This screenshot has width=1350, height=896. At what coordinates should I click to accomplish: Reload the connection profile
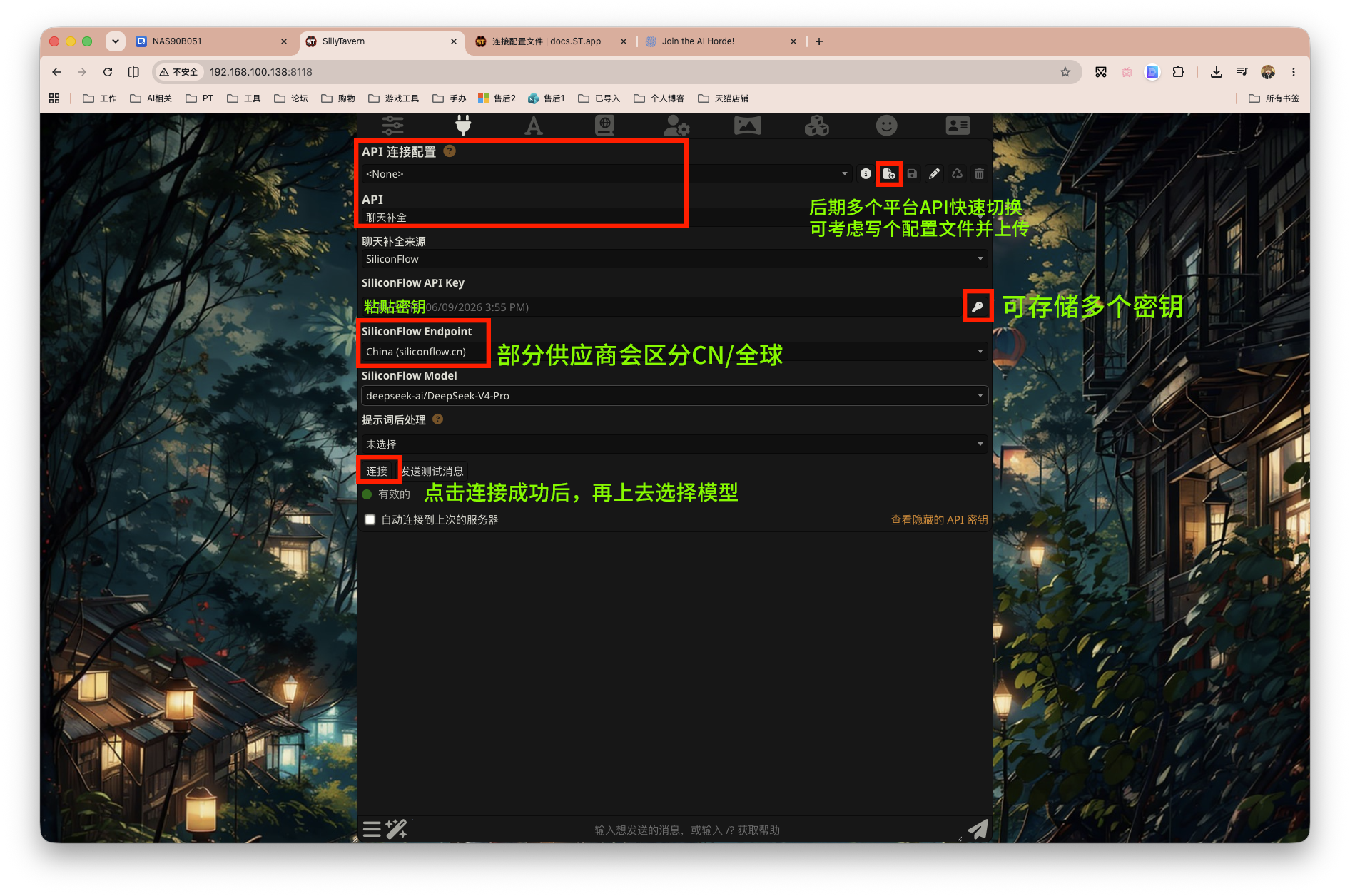(x=957, y=173)
